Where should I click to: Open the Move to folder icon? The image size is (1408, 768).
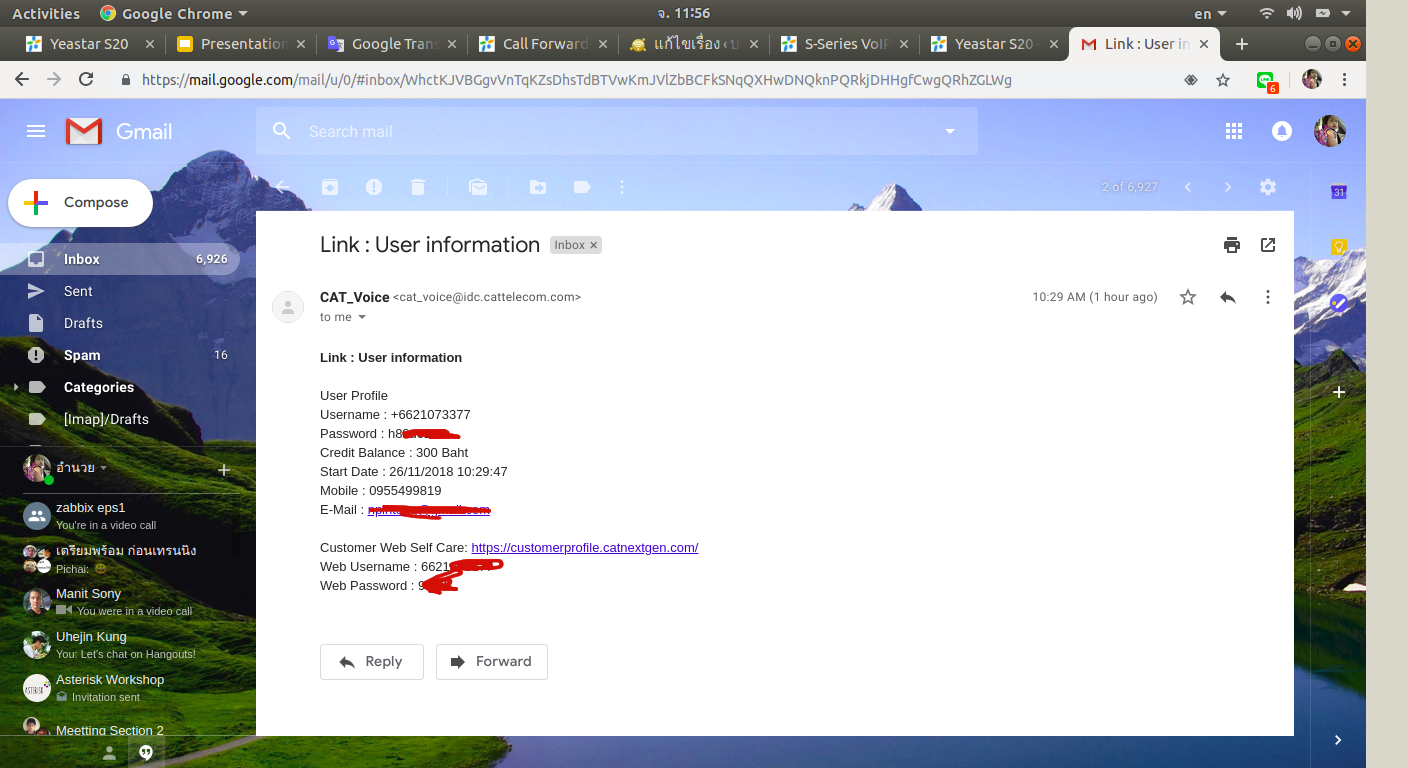click(x=538, y=187)
